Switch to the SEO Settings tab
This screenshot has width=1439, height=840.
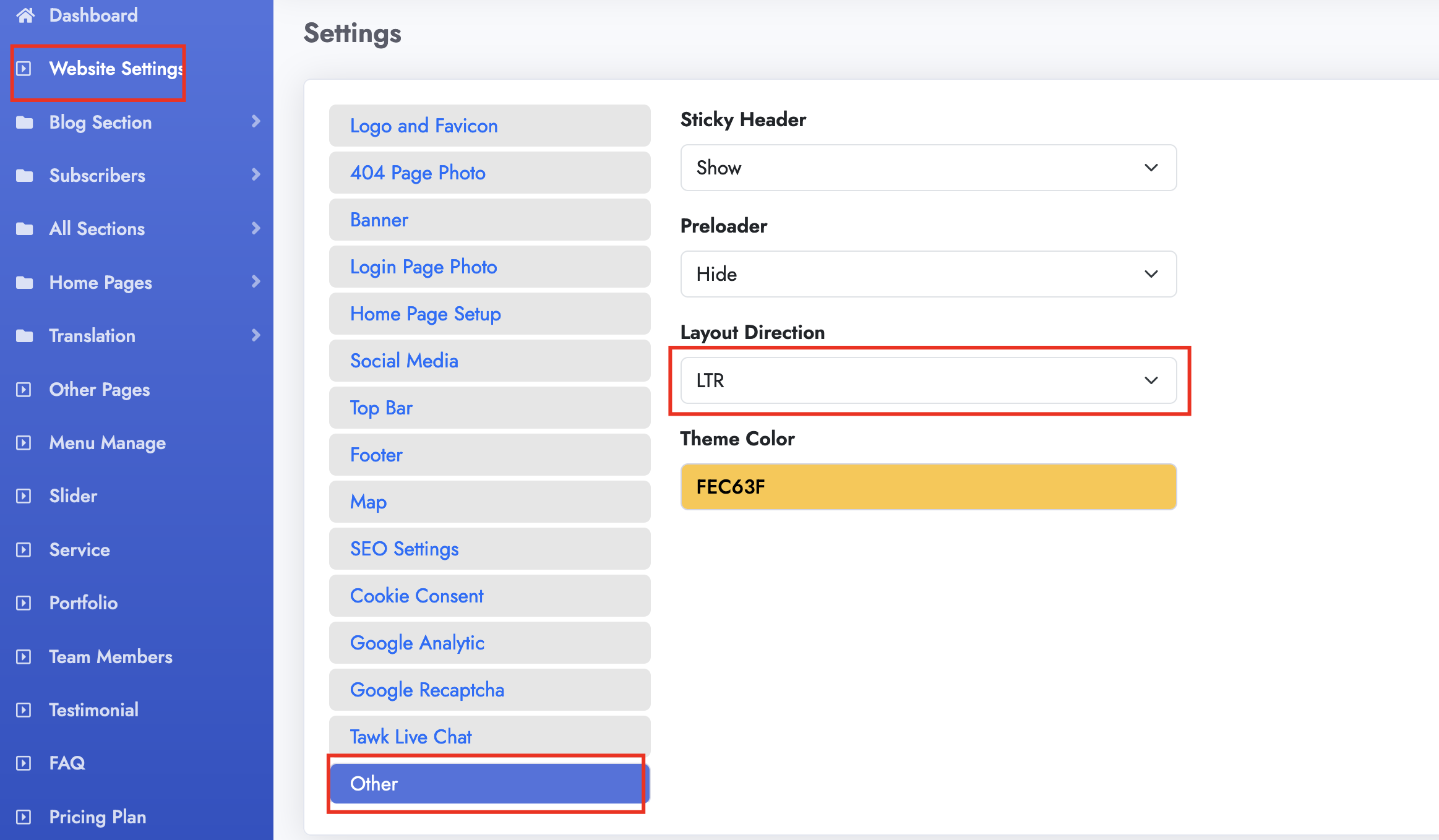click(489, 549)
